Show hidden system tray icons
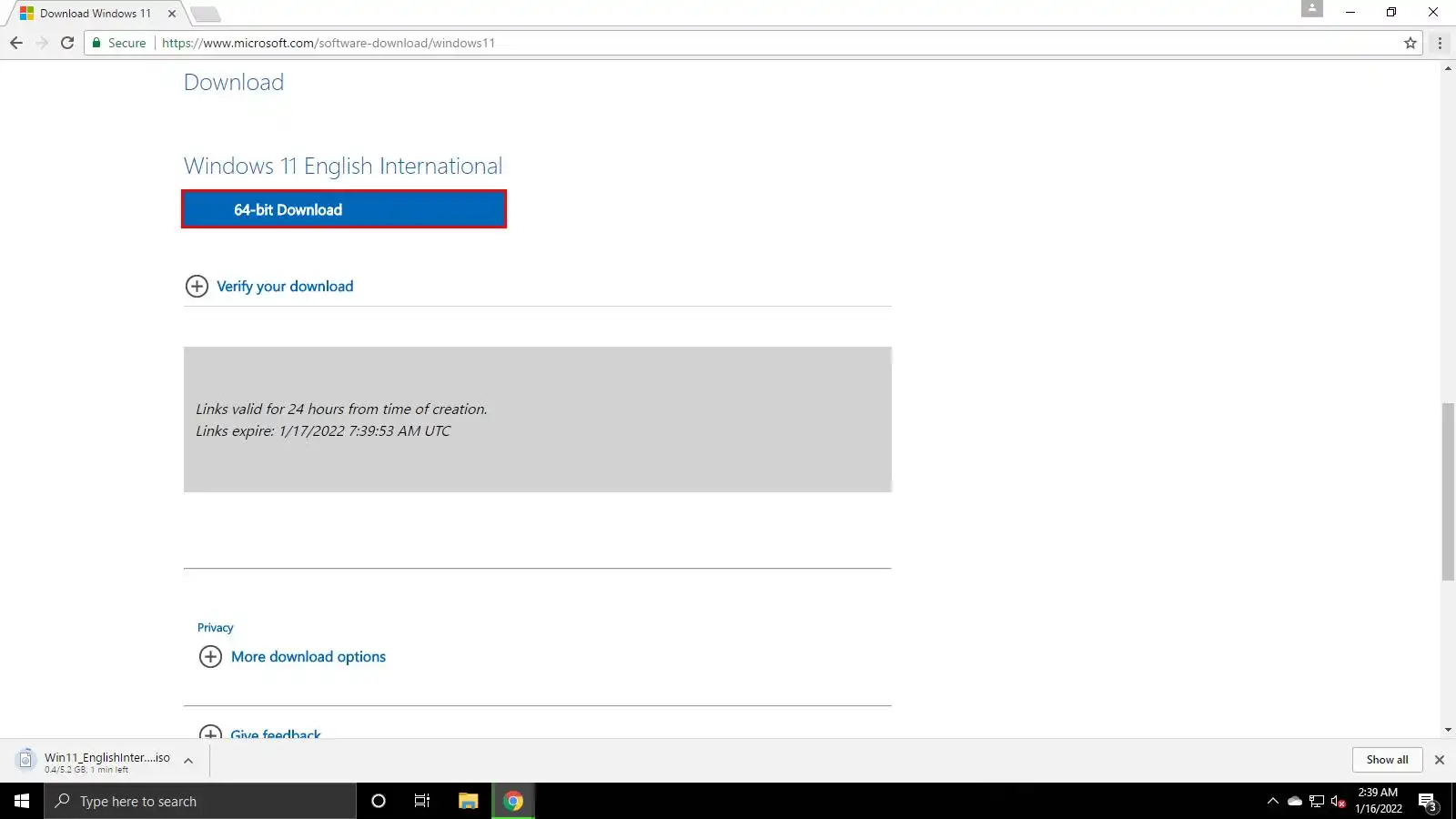1456x819 pixels. coord(1272,801)
